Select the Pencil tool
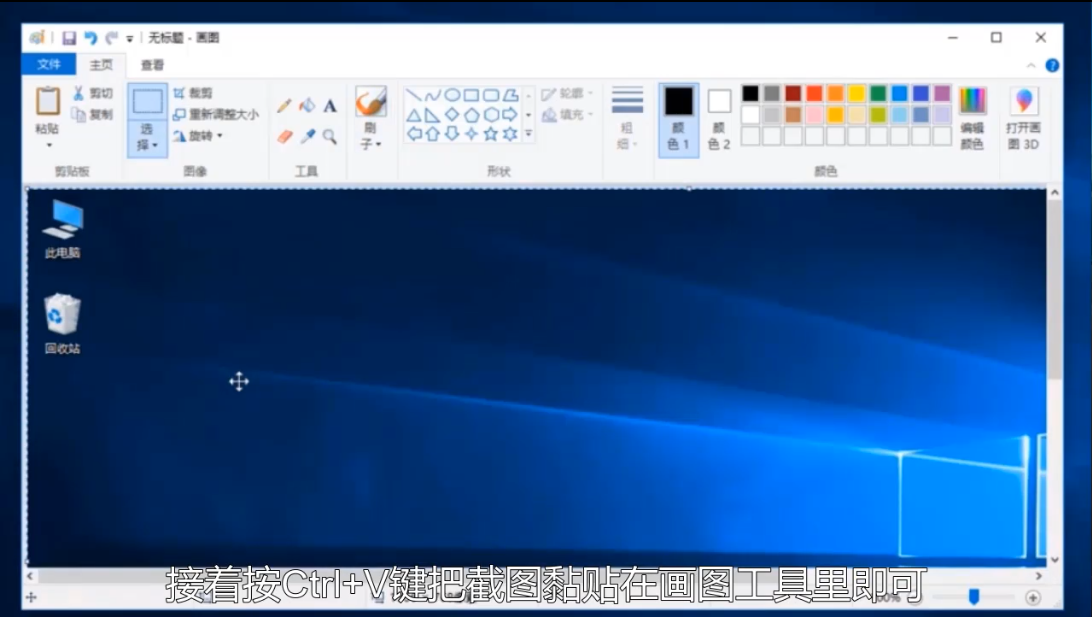Viewport: 1092px width, 617px height. coord(284,106)
